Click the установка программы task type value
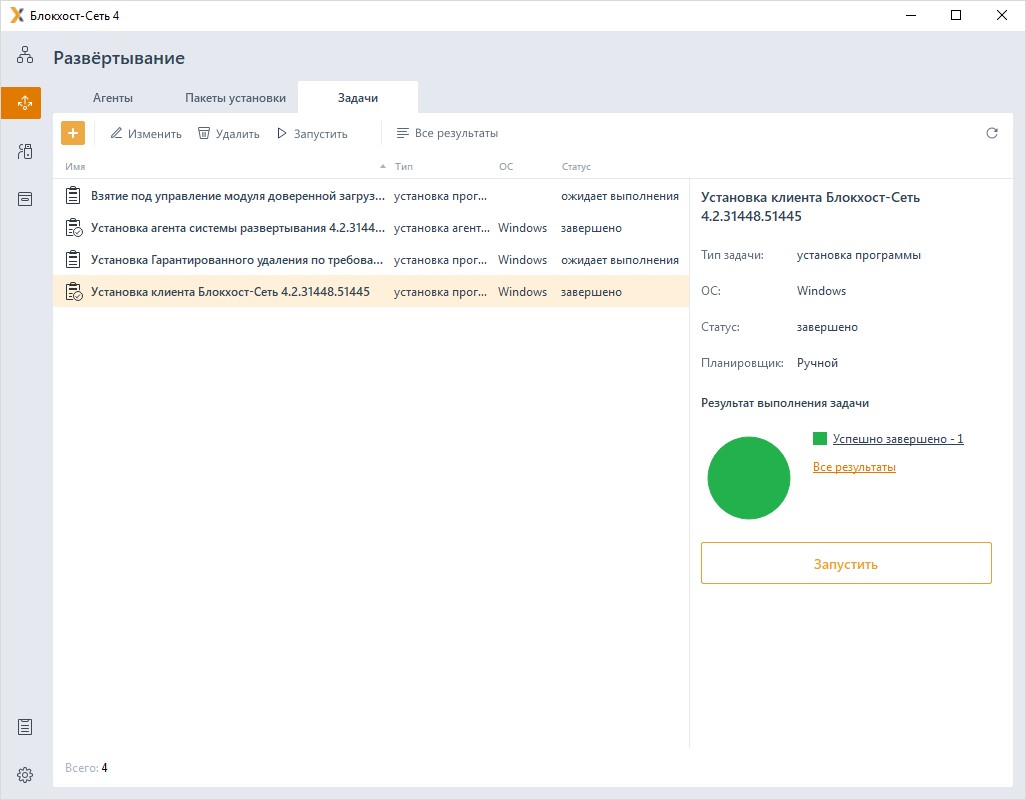1026x800 pixels. [858, 255]
